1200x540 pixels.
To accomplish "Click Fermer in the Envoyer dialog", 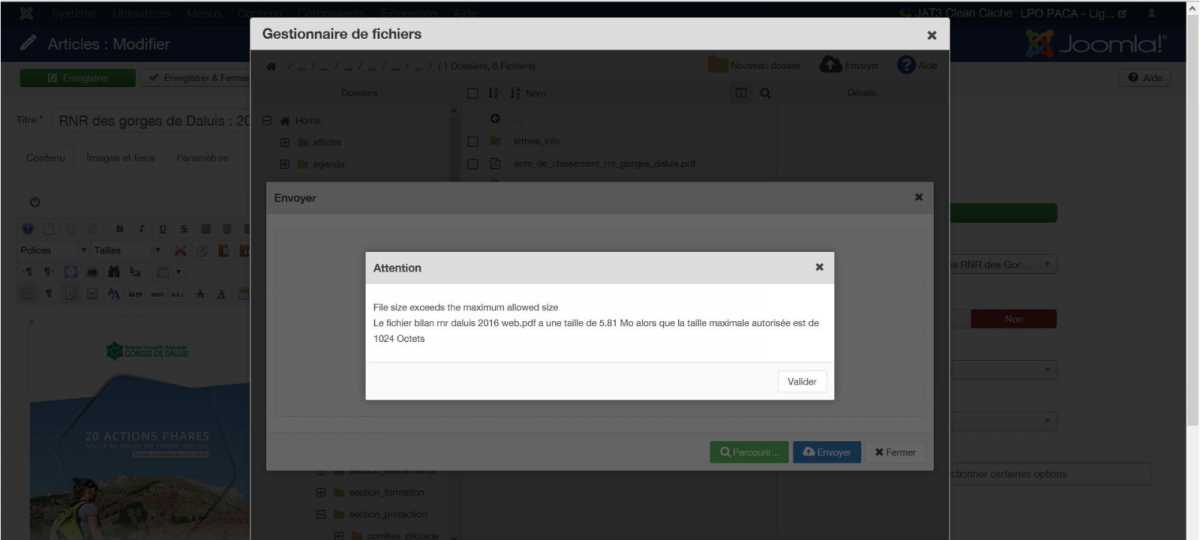I will (x=895, y=452).
